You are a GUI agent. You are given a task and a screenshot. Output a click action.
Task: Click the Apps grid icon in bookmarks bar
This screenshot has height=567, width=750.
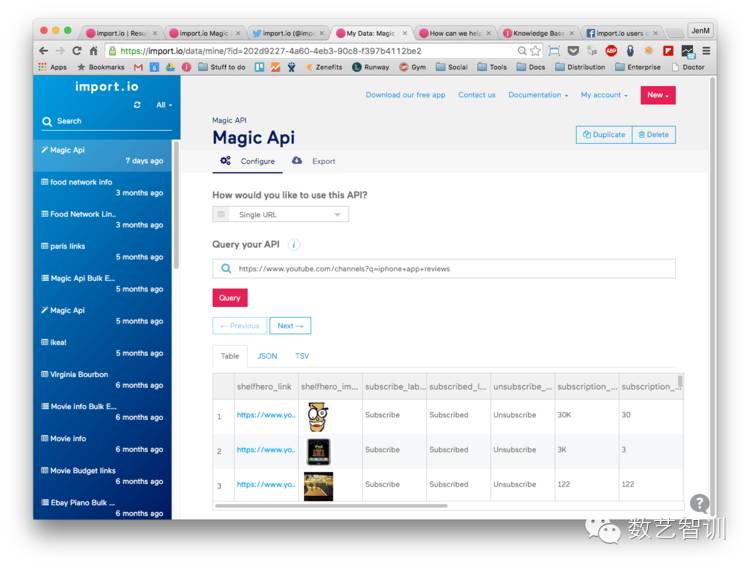(x=43, y=67)
